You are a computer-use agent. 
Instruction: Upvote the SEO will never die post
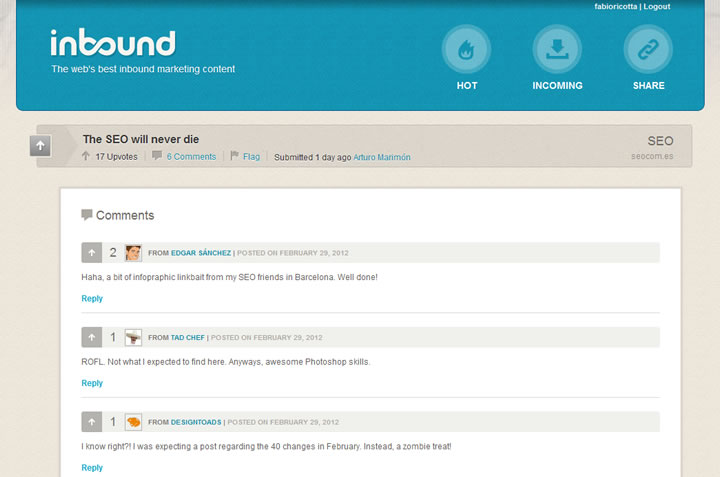[x=40, y=146]
